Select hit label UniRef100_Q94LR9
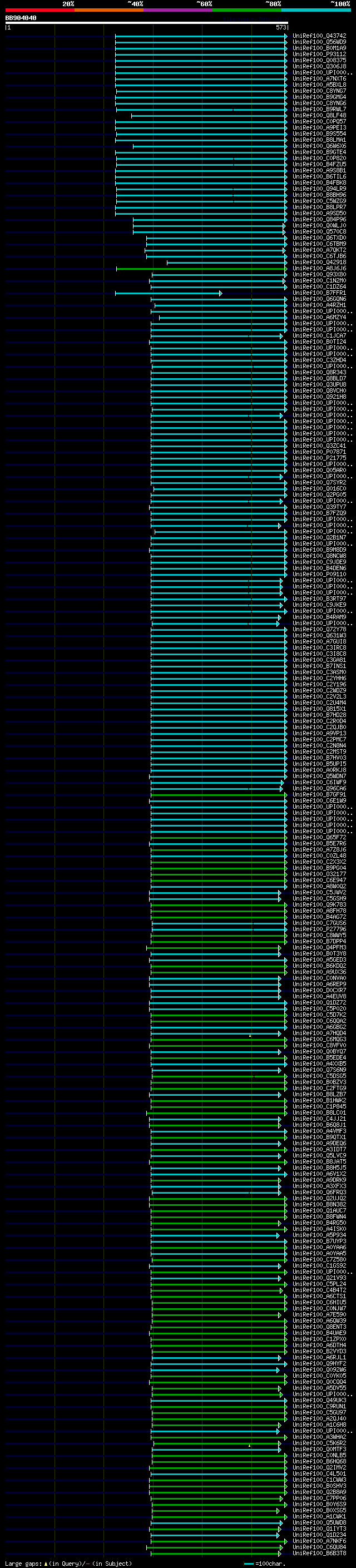The image size is (356, 1568). [319, 189]
